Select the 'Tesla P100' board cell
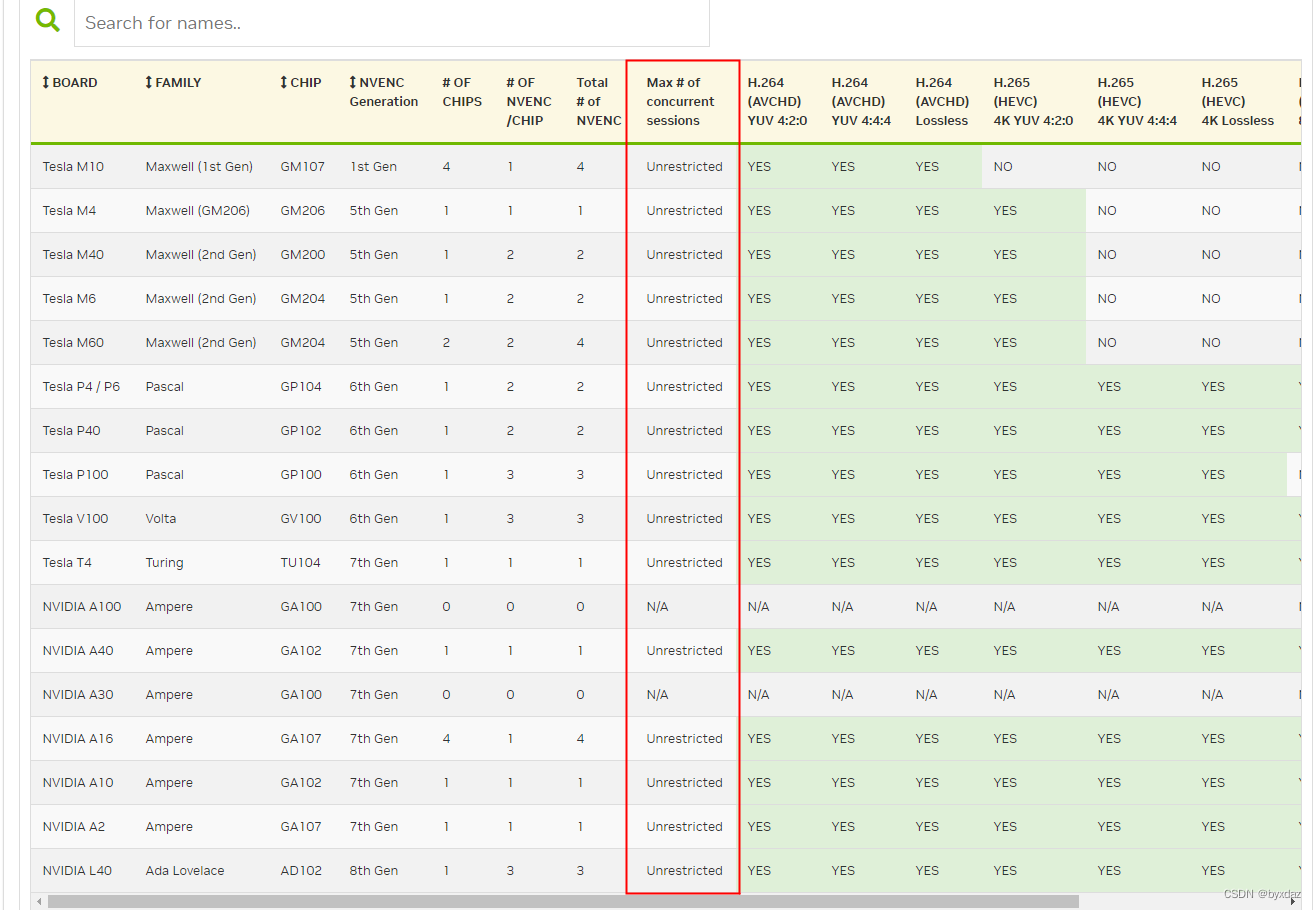1316x910 pixels. [75, 475]
